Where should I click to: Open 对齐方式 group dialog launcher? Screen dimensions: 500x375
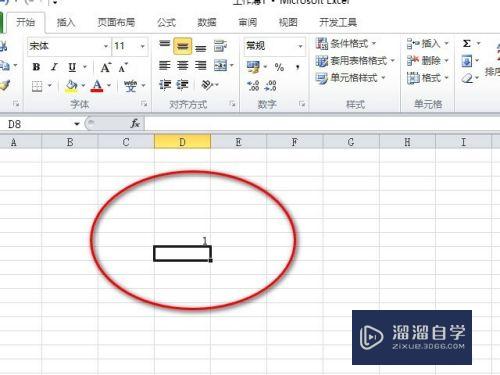[x=233, y=104]
